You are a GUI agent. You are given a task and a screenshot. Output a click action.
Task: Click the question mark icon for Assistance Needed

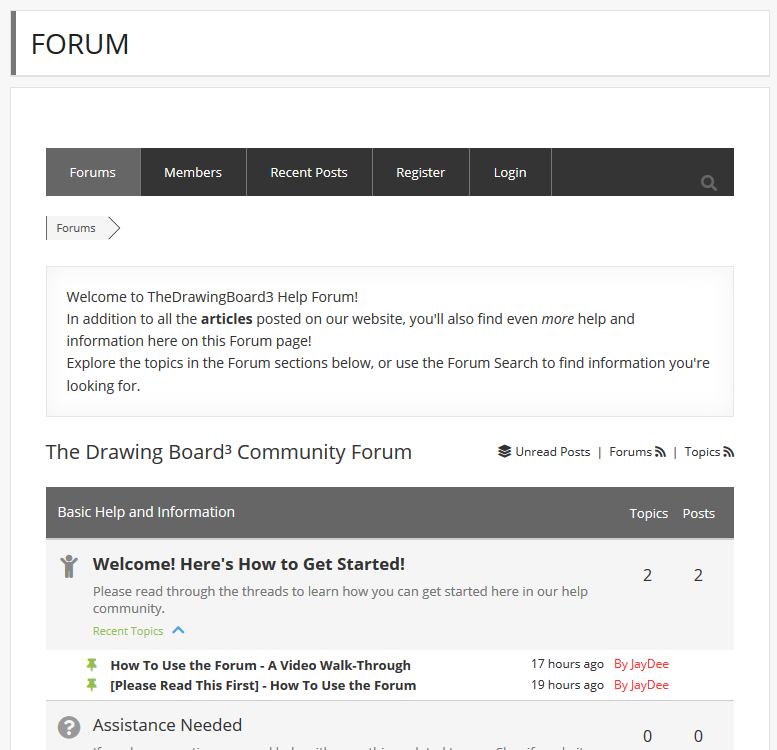click(x=69, y=727)
